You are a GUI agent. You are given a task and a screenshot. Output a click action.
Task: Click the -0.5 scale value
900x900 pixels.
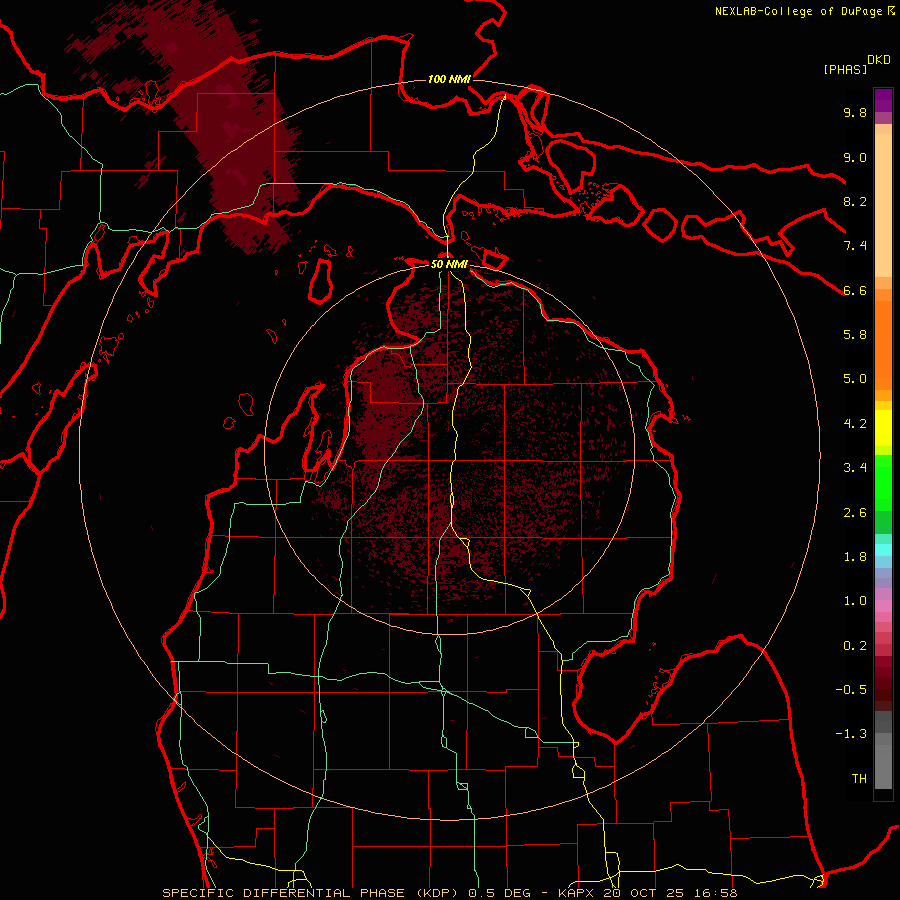coord(851,690)
